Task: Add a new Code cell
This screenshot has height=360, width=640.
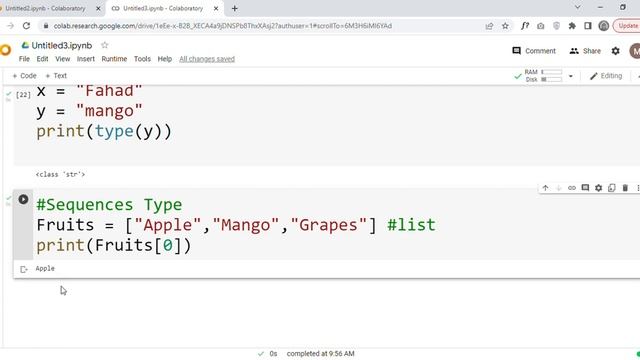Action: tap(24, 76)
